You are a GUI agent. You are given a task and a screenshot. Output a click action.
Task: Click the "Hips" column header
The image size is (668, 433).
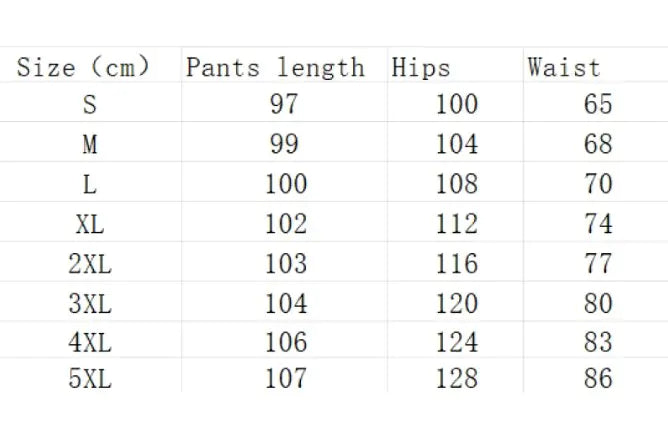(x=421, y=68)
